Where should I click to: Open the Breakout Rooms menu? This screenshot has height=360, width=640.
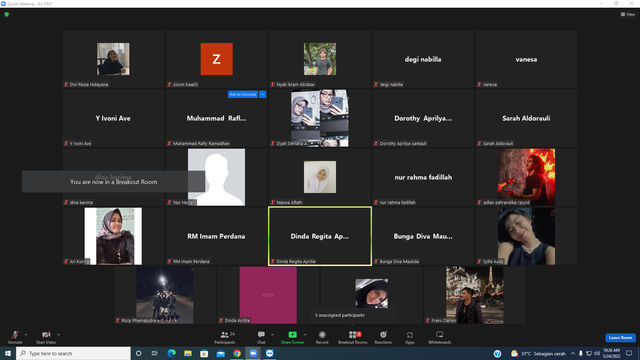point(353,337)
